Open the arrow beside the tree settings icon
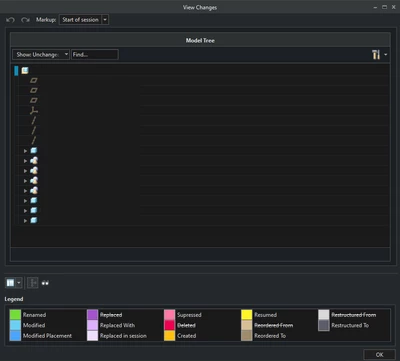The image size is (400, 361). pyautogui.click(x=386, y=55)
